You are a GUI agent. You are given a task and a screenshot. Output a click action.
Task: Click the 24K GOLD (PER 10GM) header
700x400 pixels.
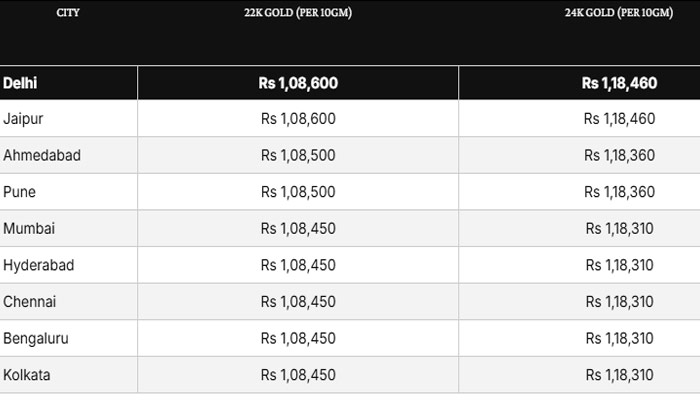coord(619,13)
